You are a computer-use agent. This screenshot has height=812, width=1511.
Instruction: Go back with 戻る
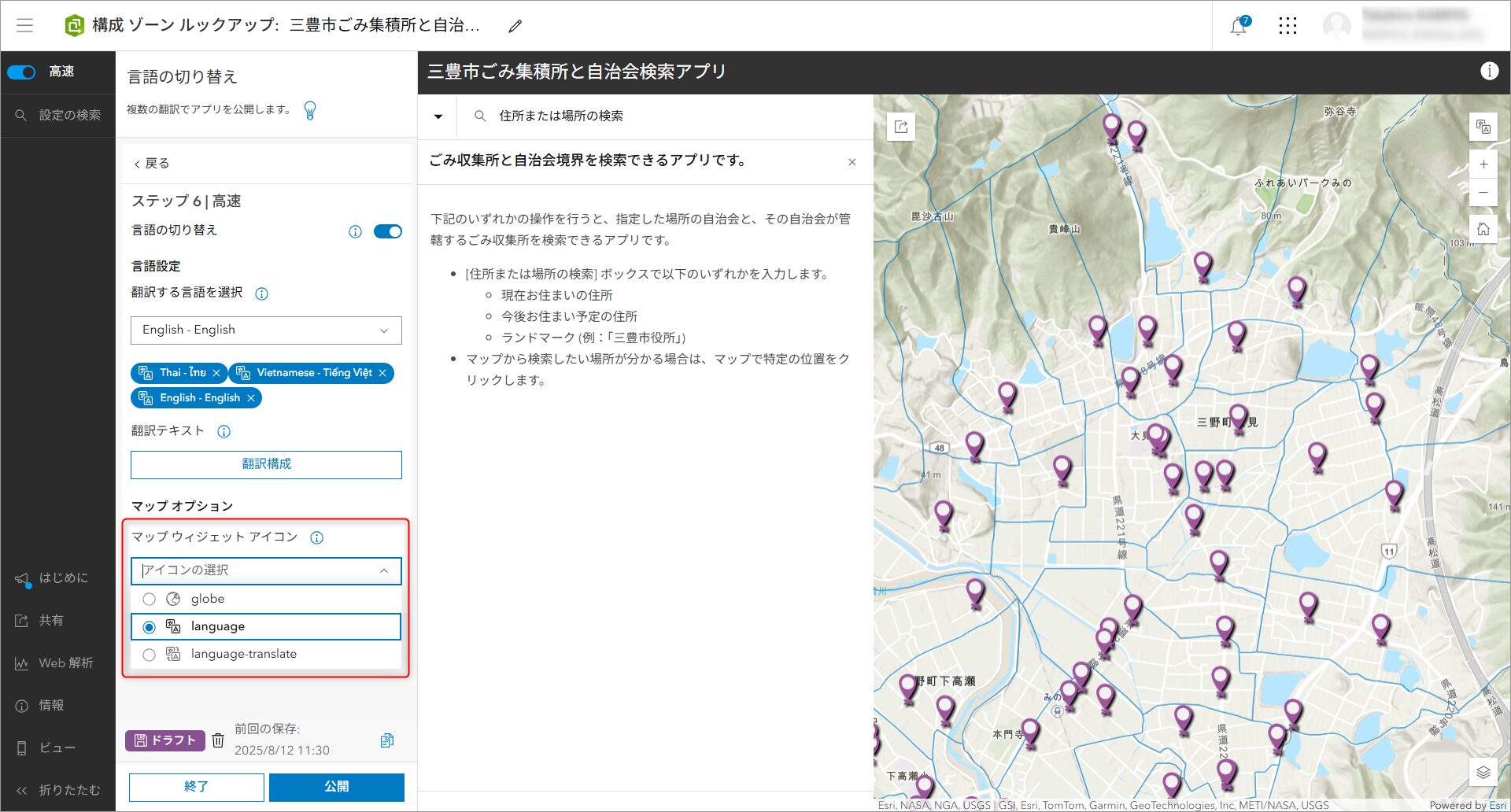(x=151, y=164)
